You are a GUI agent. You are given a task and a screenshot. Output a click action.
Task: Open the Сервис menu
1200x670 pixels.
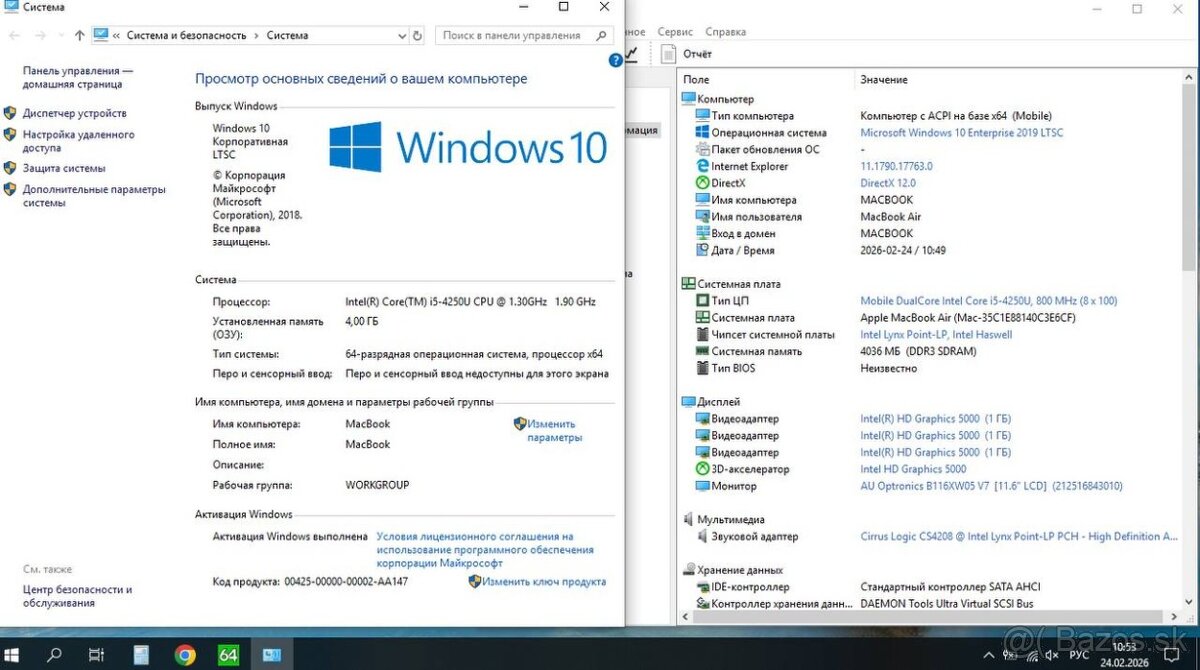pos(675,31)
